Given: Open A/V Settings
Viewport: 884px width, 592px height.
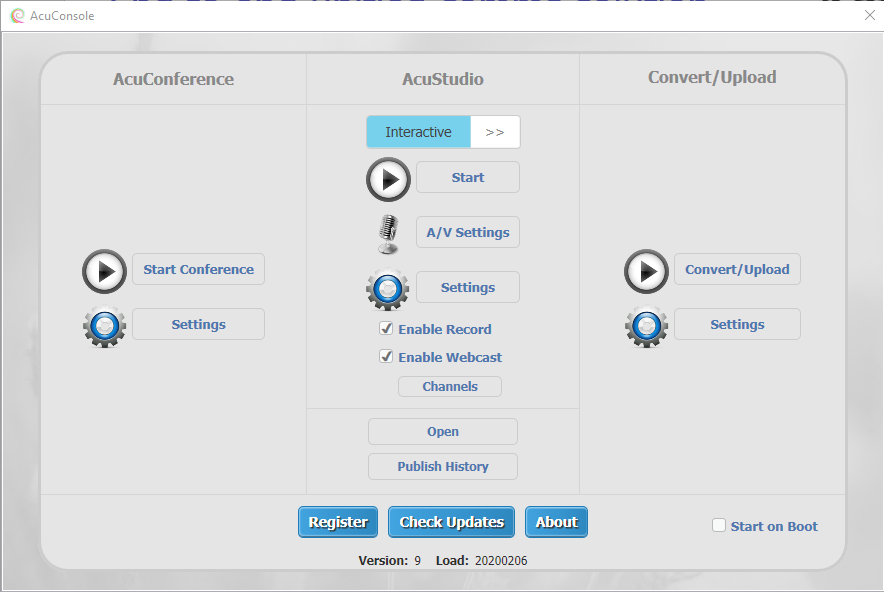Looking at the screenshot, I should point(468,232).
